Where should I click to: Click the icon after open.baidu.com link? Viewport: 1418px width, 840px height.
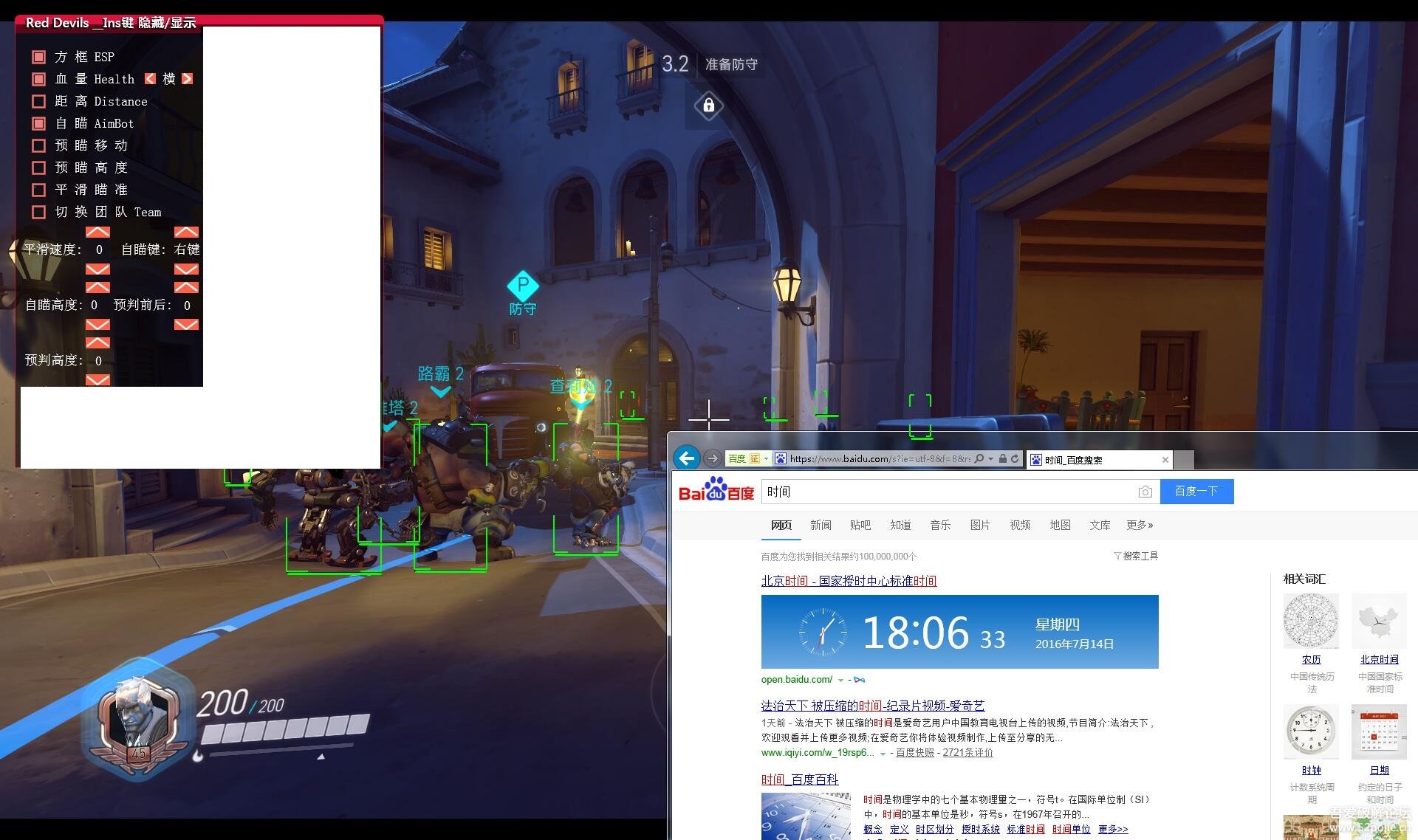[859, 680]
